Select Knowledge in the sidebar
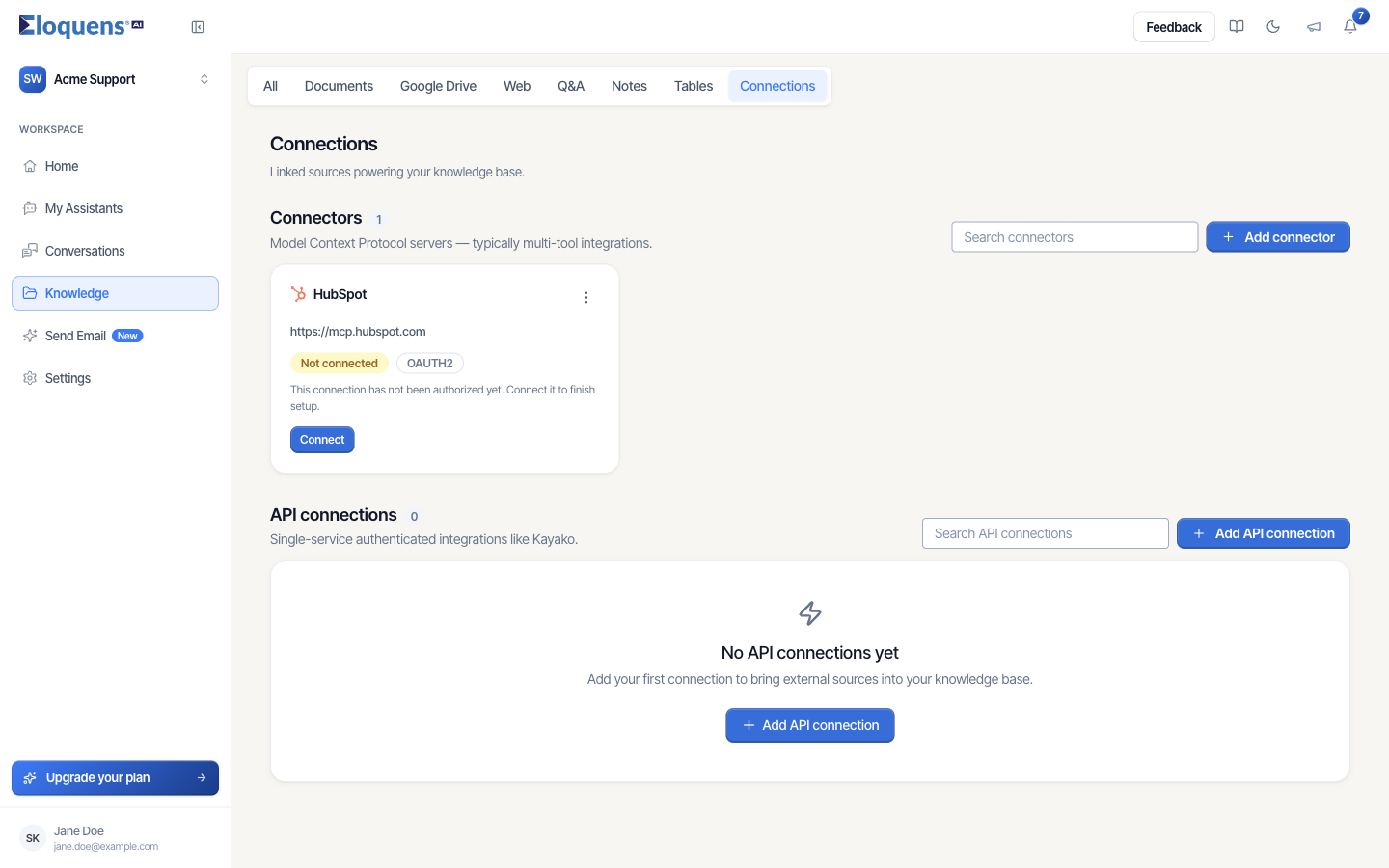The height and width of the screenshot is (868, 1389). coord(115,293)
